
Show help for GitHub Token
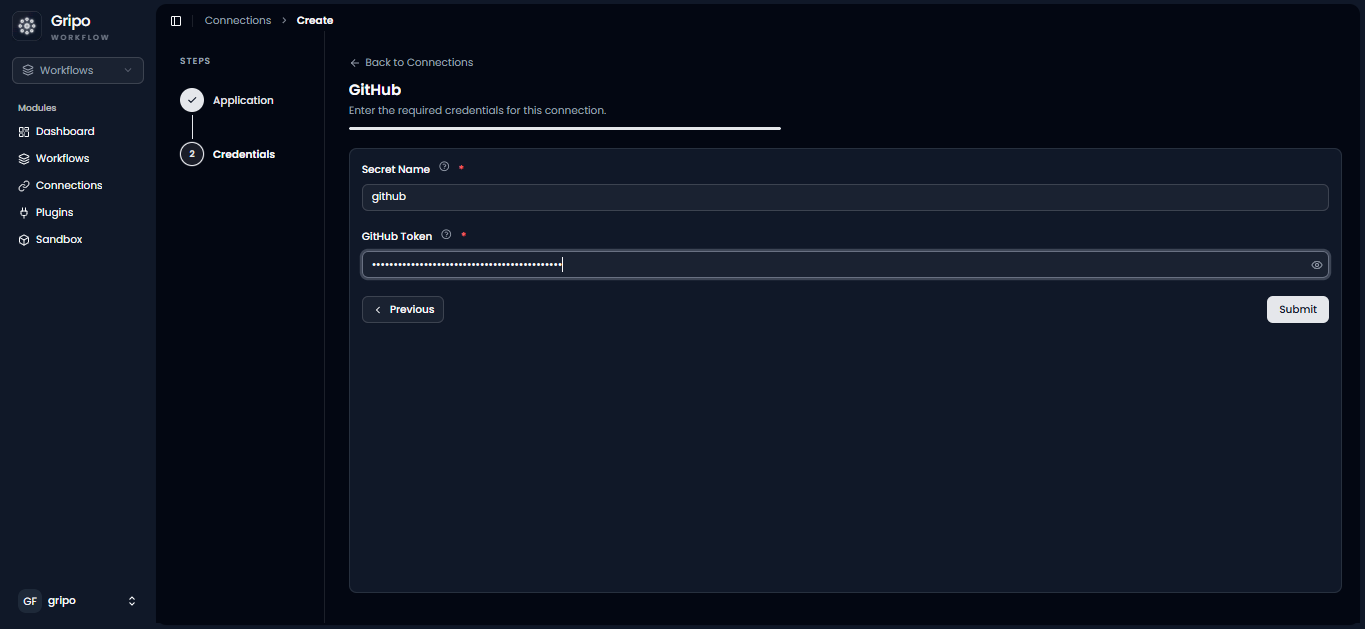446,235
